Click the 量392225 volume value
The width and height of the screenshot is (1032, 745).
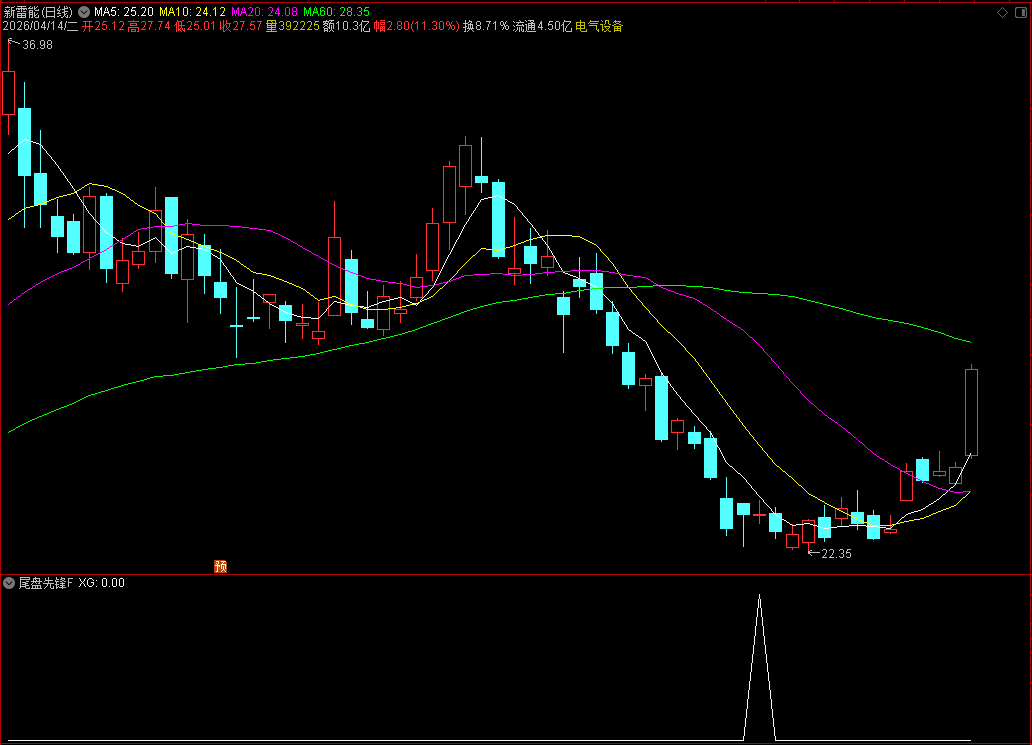tap(292, 26)
